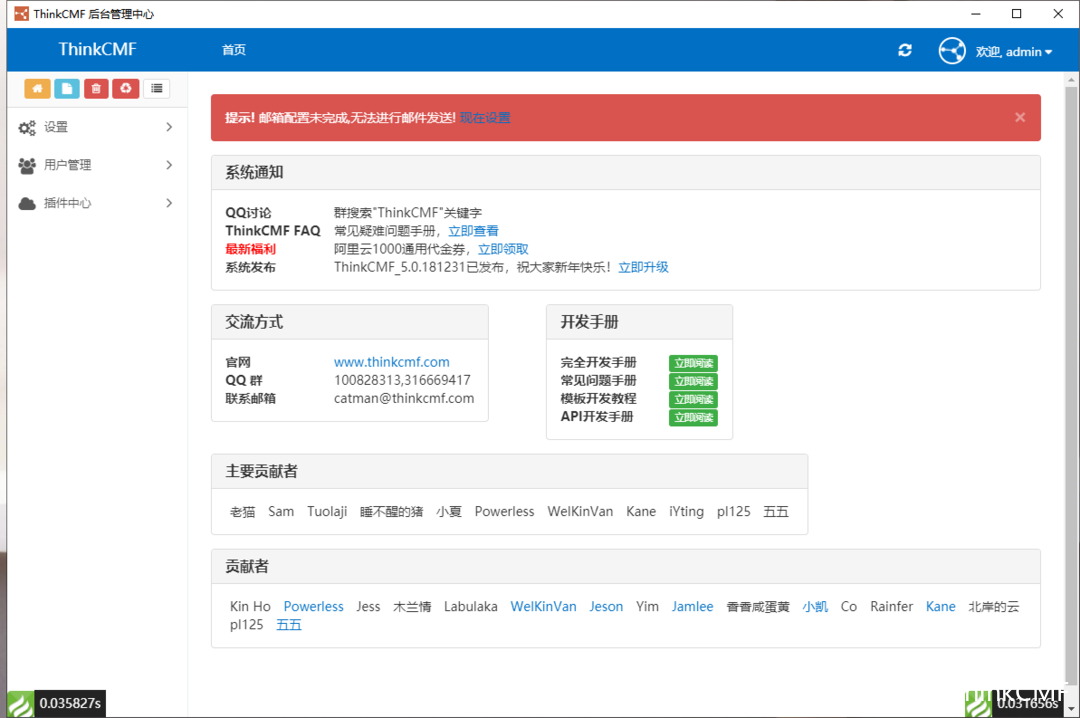Click the users icon beside 用户管理
This screenshot has width=1080, height=718.
pyautogui.click(x=27, y=165)
